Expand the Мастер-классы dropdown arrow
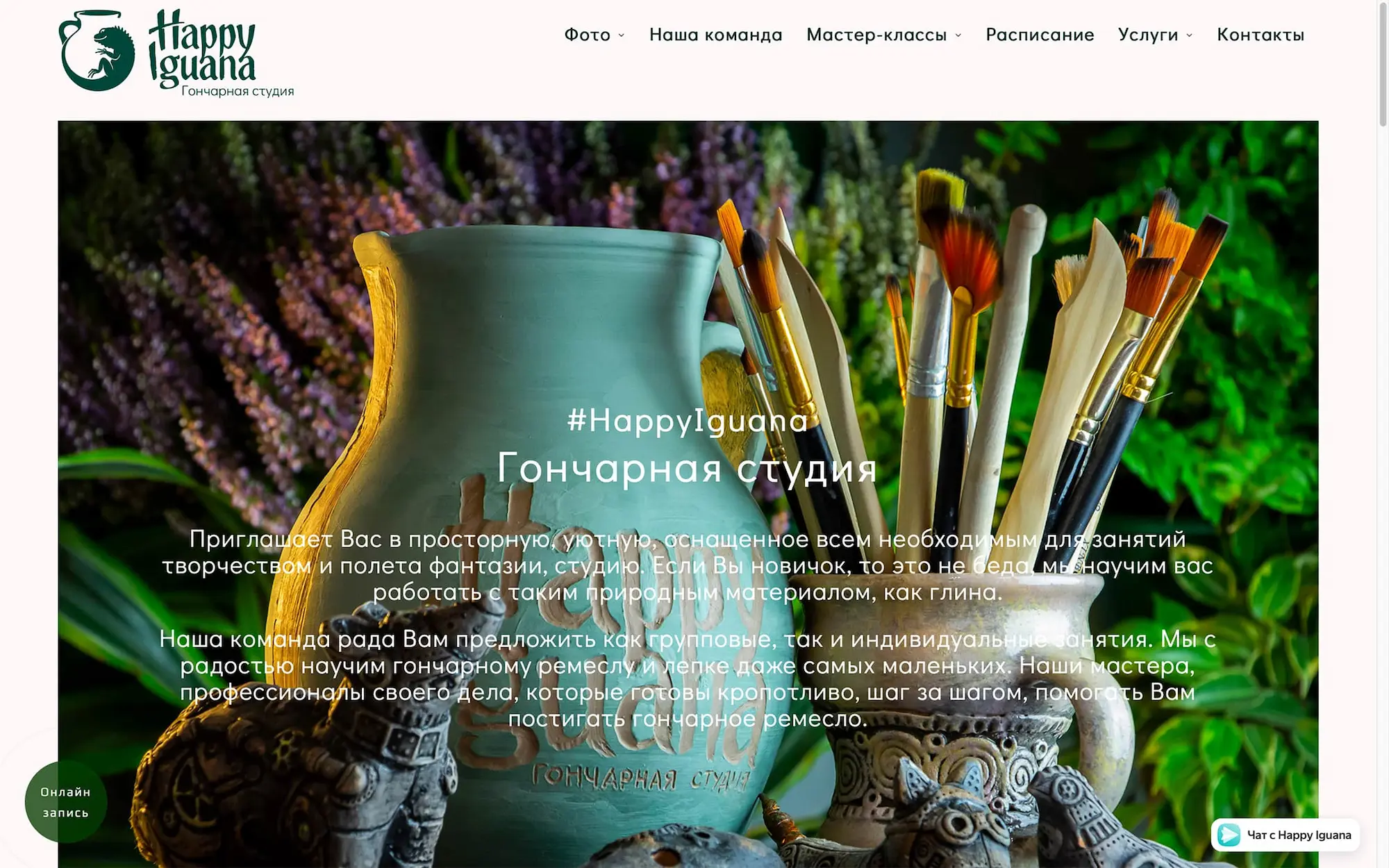The image size is (1389, 868). click(x=958, y=35)
